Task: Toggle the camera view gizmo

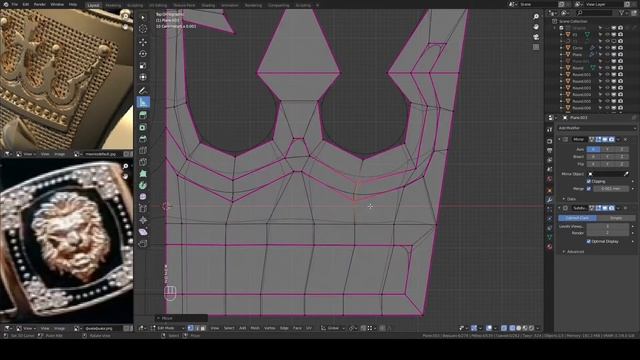Action: (x=536, y=37)
